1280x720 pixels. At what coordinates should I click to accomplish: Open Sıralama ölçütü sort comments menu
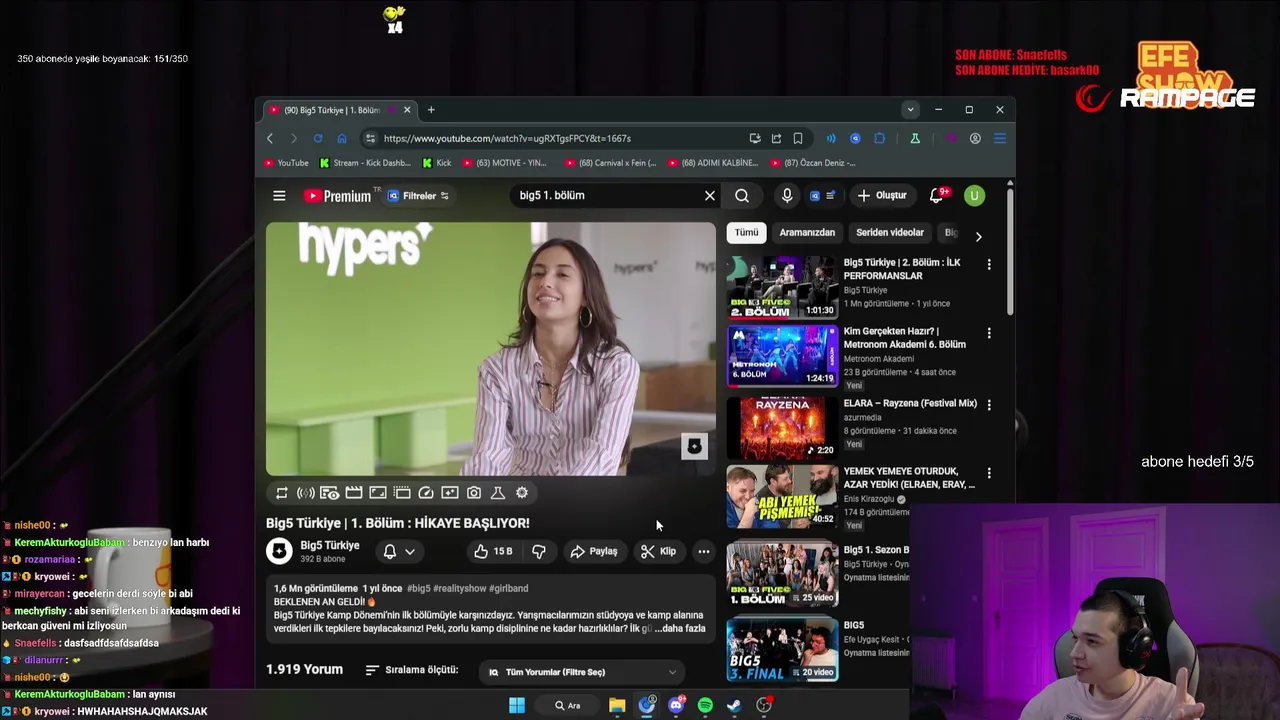coord(412,670)
